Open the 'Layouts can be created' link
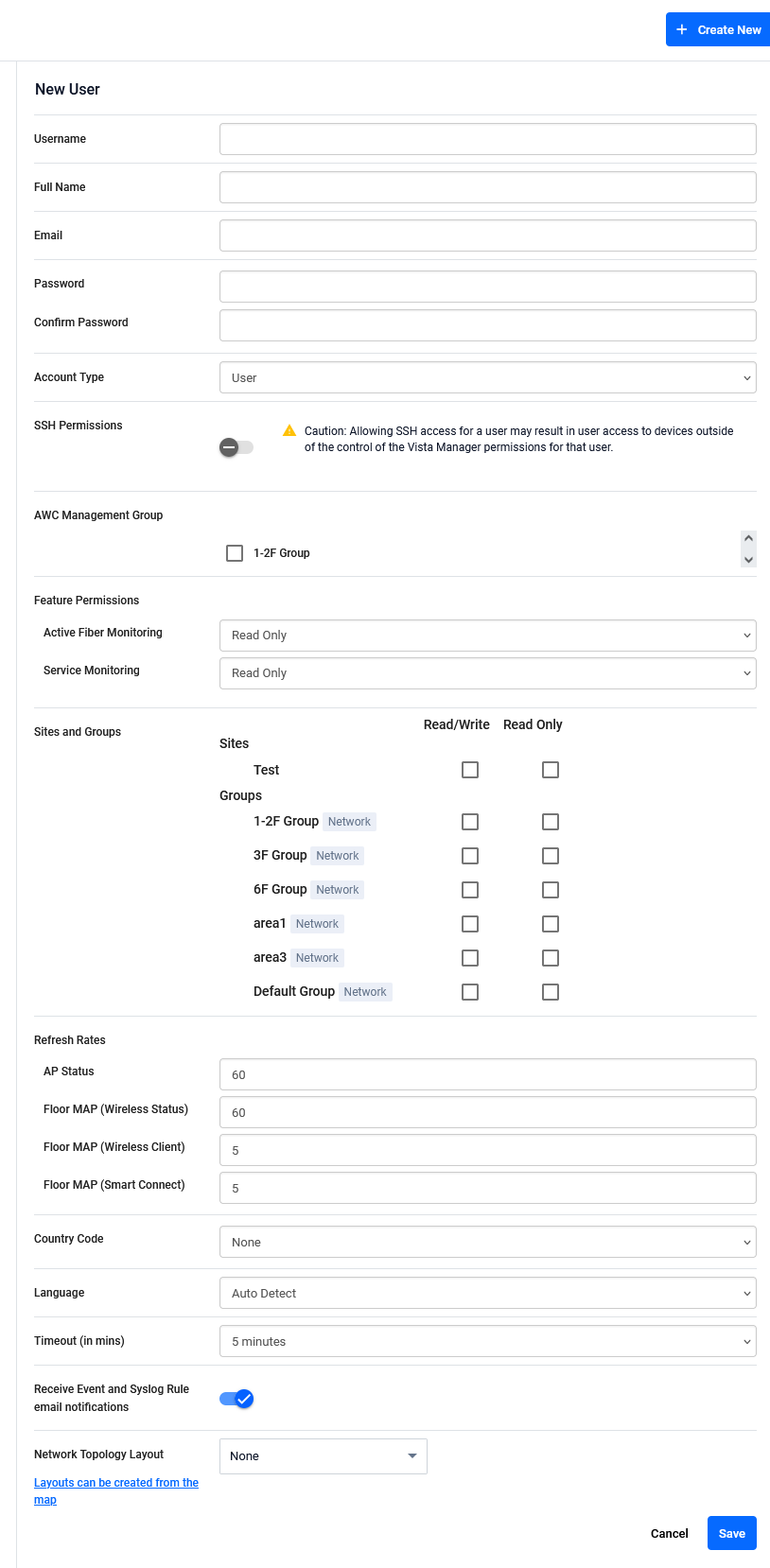This screenshot has width=770, height=1568. pos(115,1483)
